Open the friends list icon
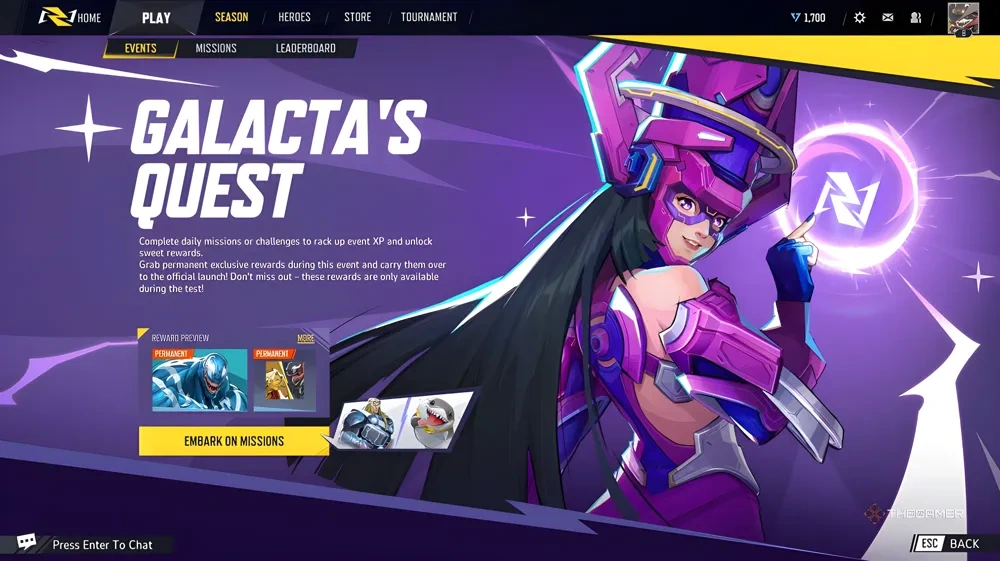The width and height of the screenshot is (1000, 561). [916, 18]
